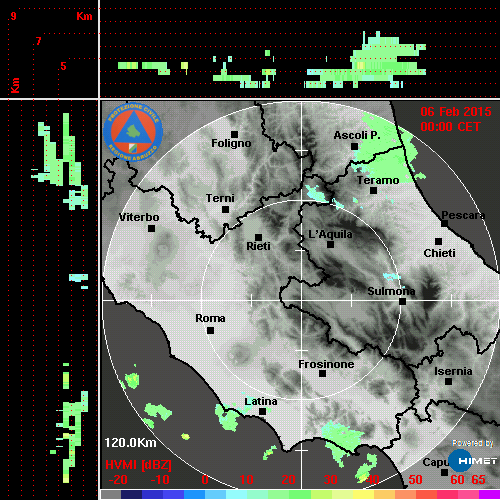This screenshot has height=500, width=500.
Task: Select the Isernia city marker square
Action: 448,381
